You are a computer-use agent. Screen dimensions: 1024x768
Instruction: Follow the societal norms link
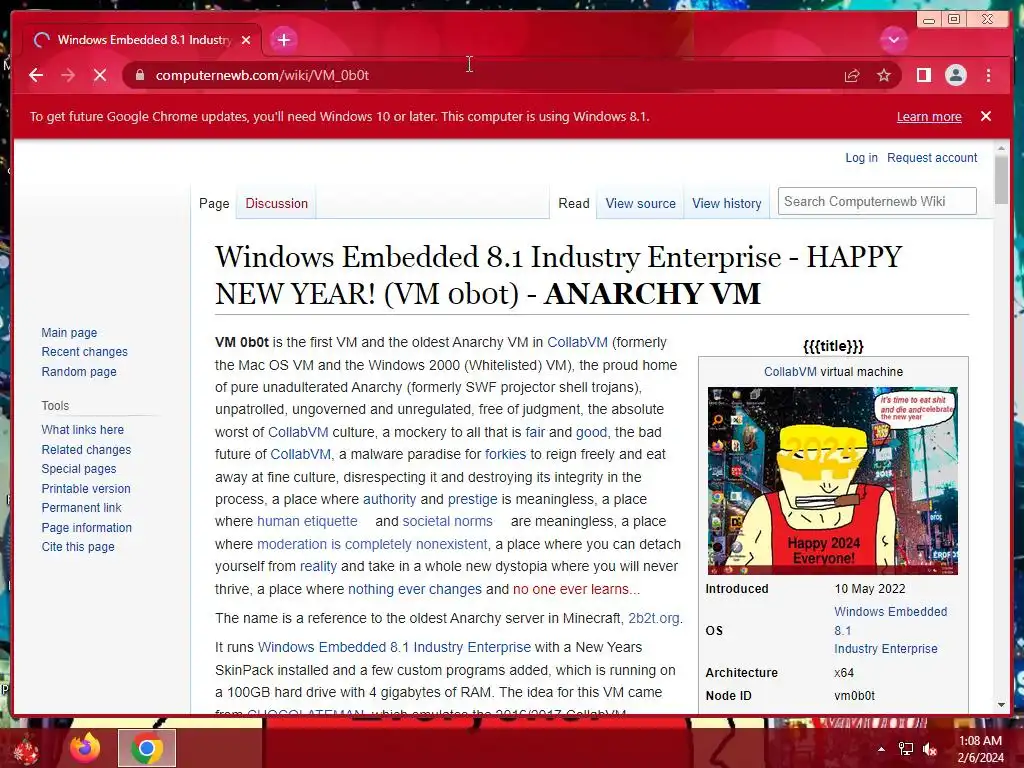[447, 521]
